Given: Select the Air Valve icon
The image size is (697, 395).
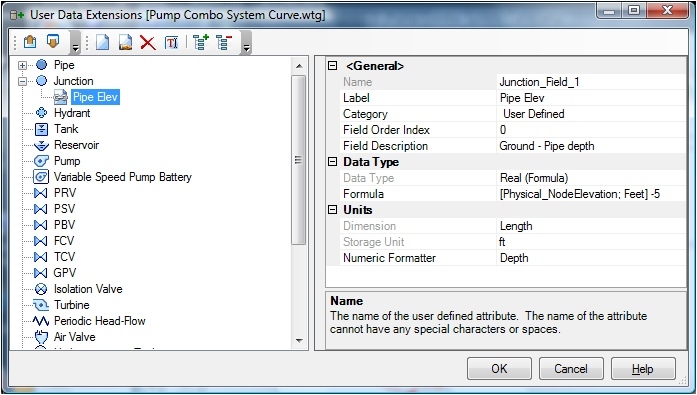Looking at the screenshot, I should click(x=41, y=337).
